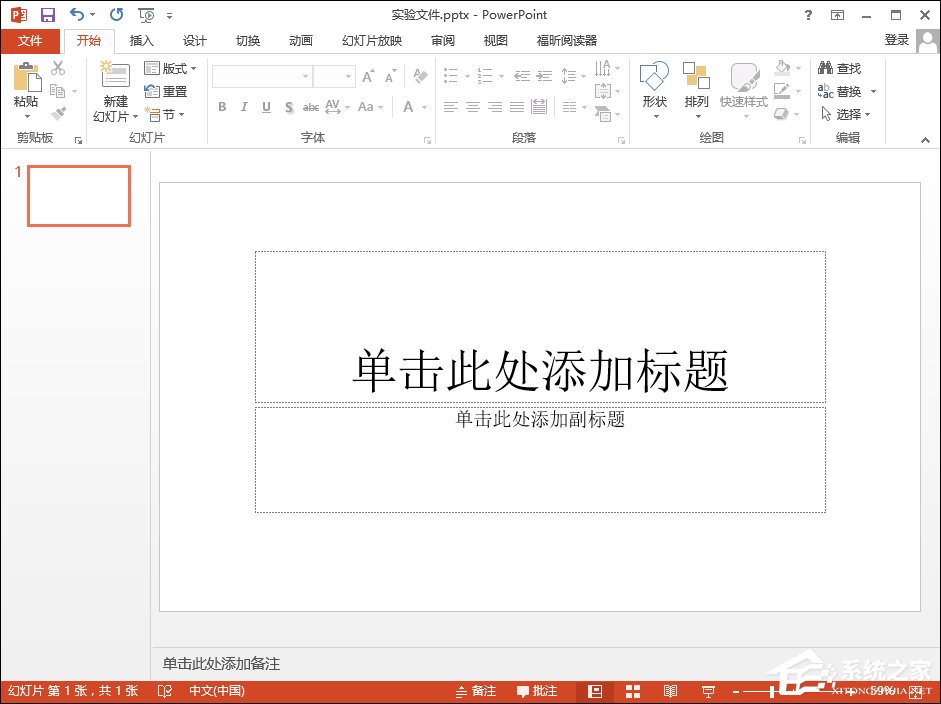Toggle bold formatting

coord(222,107)
